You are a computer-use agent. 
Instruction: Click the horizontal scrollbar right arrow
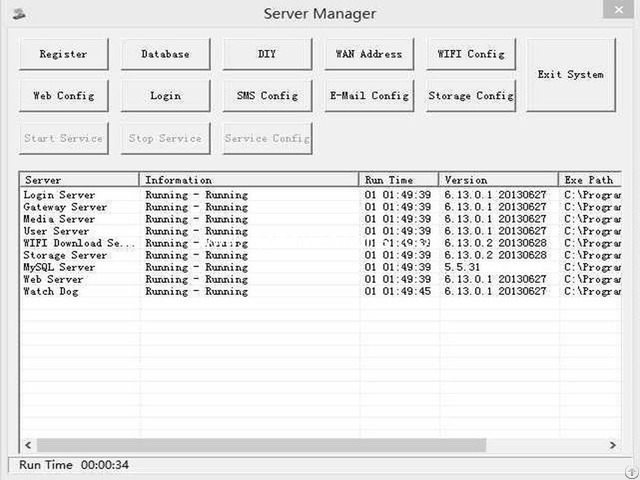(x=613, y=445)
